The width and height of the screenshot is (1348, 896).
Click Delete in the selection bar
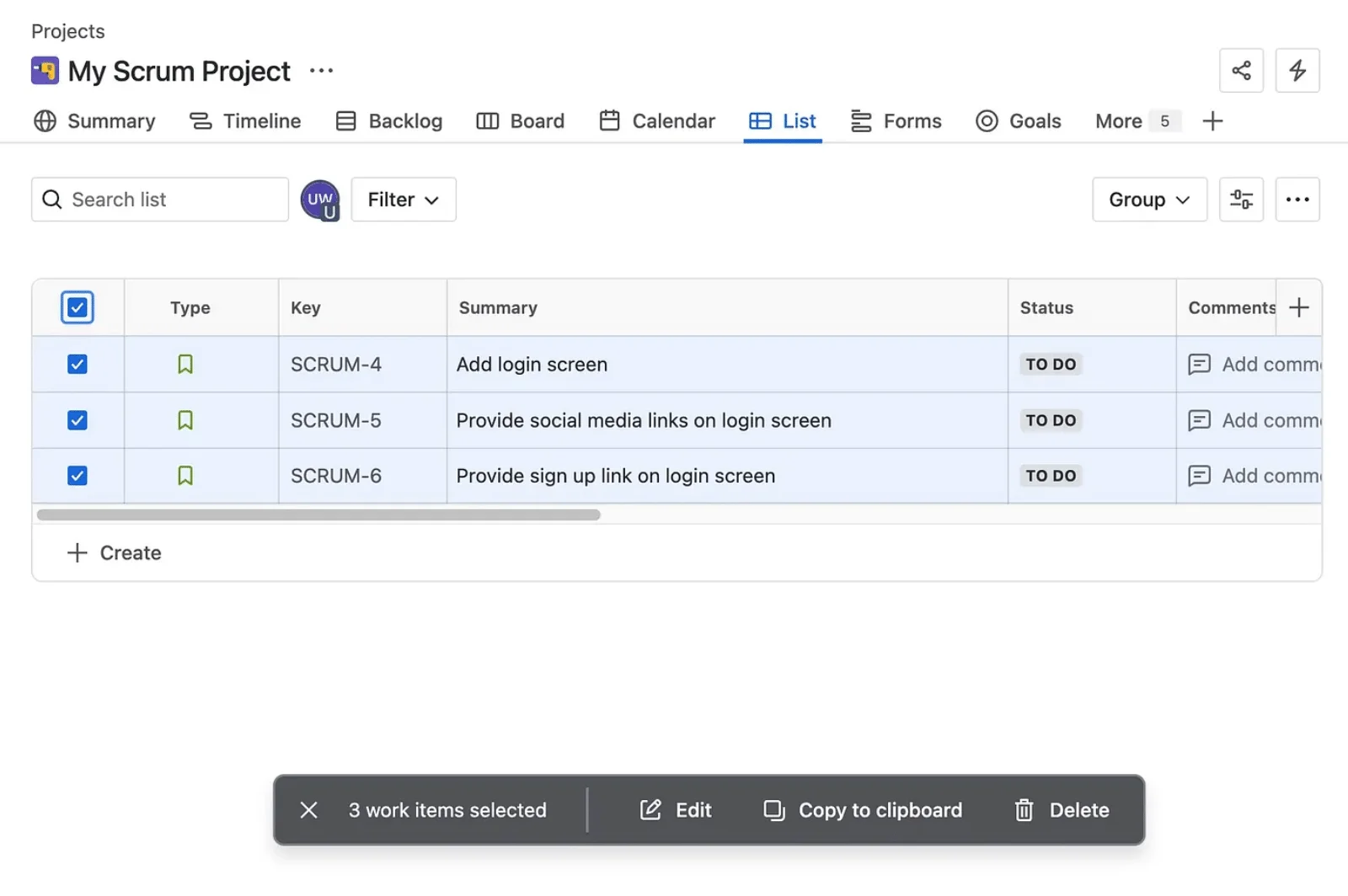[x=1062, y=810]
